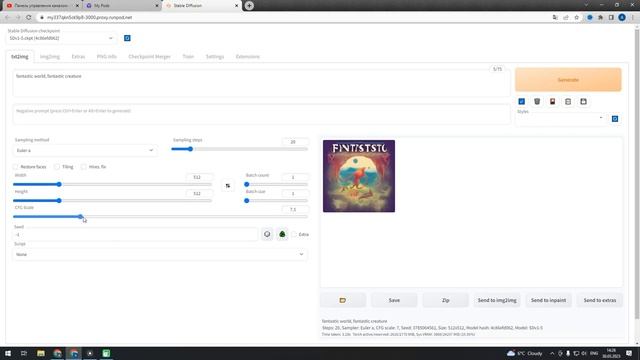Click the CFG Scale slider handle
640x360 pixels.
(80, 217)
